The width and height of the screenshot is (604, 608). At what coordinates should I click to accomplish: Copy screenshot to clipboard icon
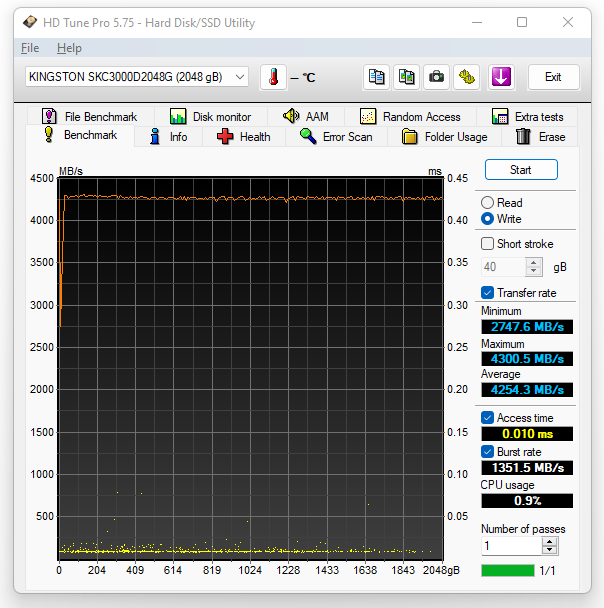[x=406, y=77]
